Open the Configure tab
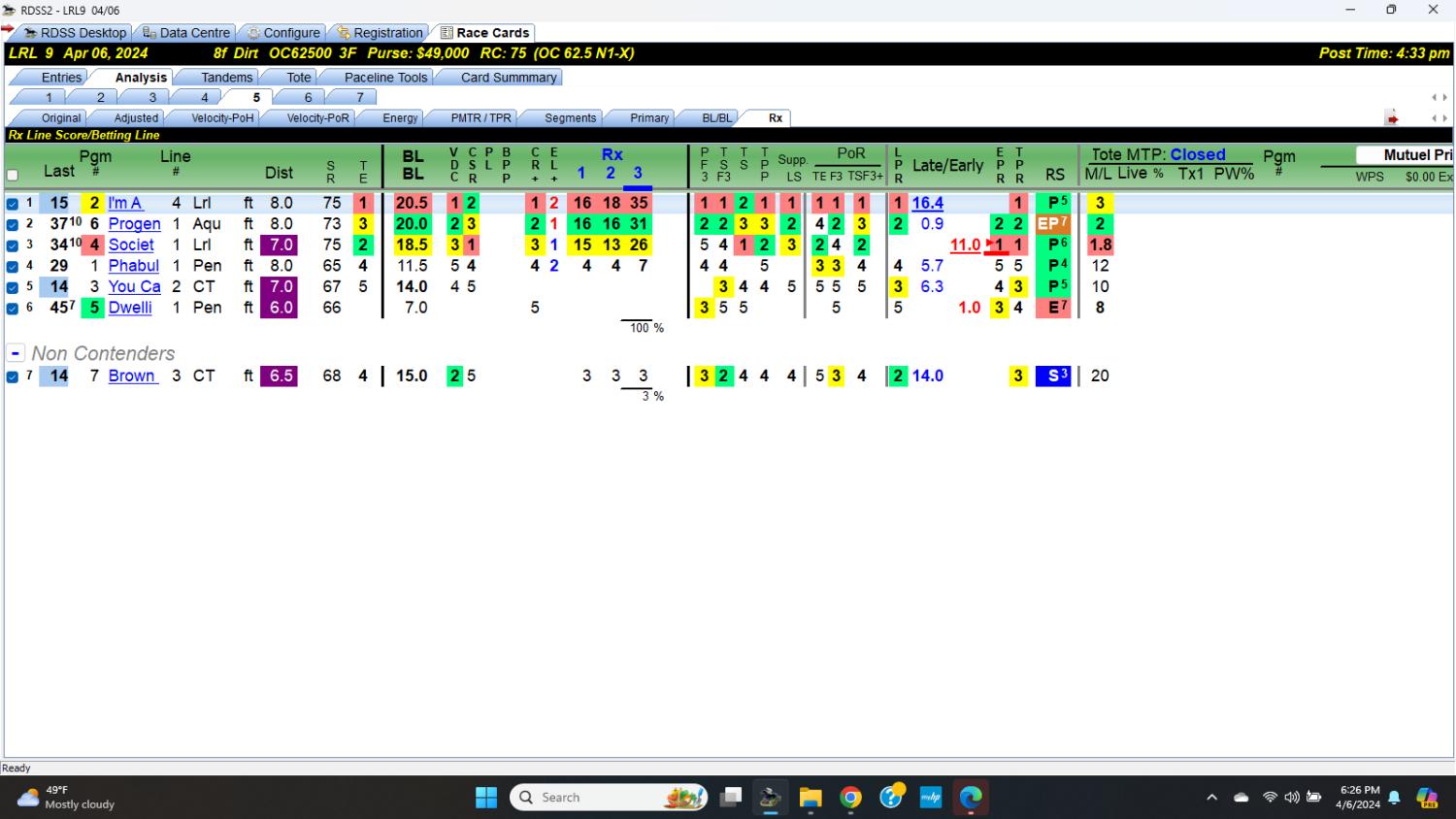The image size is (1456, 819). pyautogui.click(x=282, y=32)
